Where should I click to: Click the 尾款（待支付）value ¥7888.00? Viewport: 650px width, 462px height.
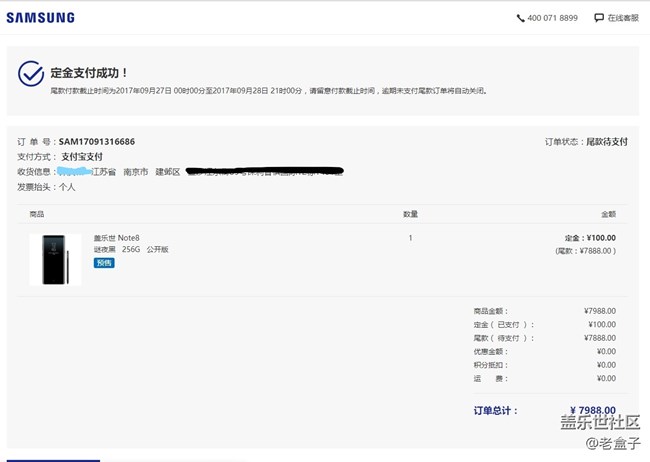click(600, 338)
